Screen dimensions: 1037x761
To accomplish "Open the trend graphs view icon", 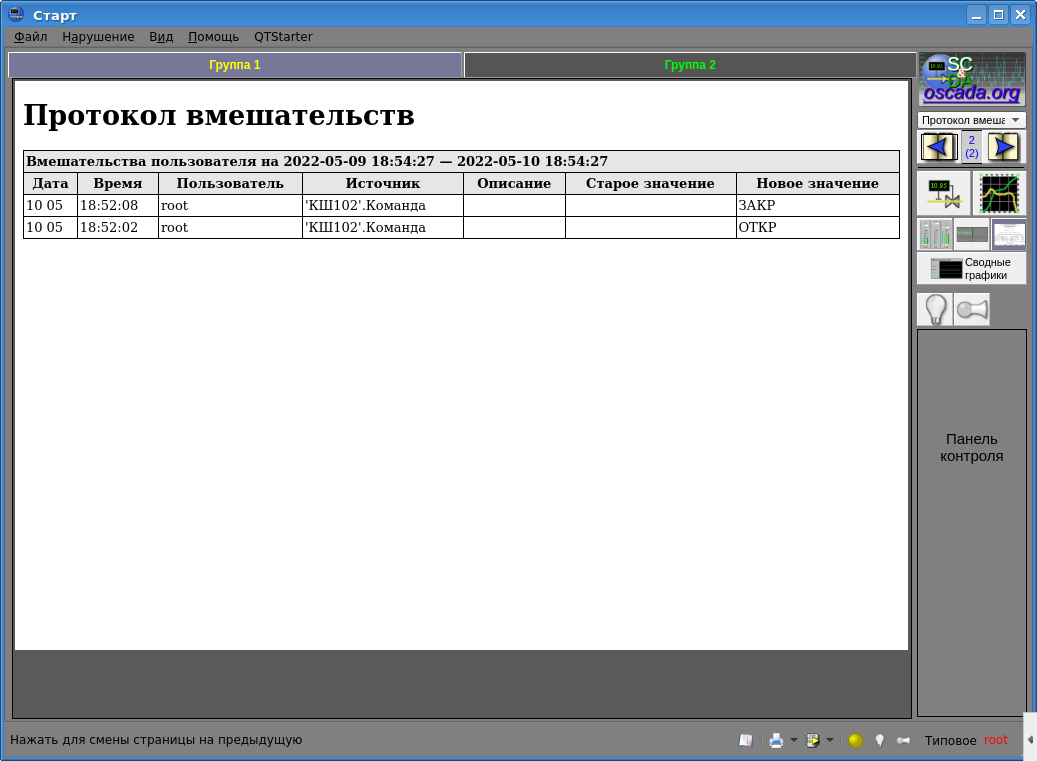I will point(999,193).
